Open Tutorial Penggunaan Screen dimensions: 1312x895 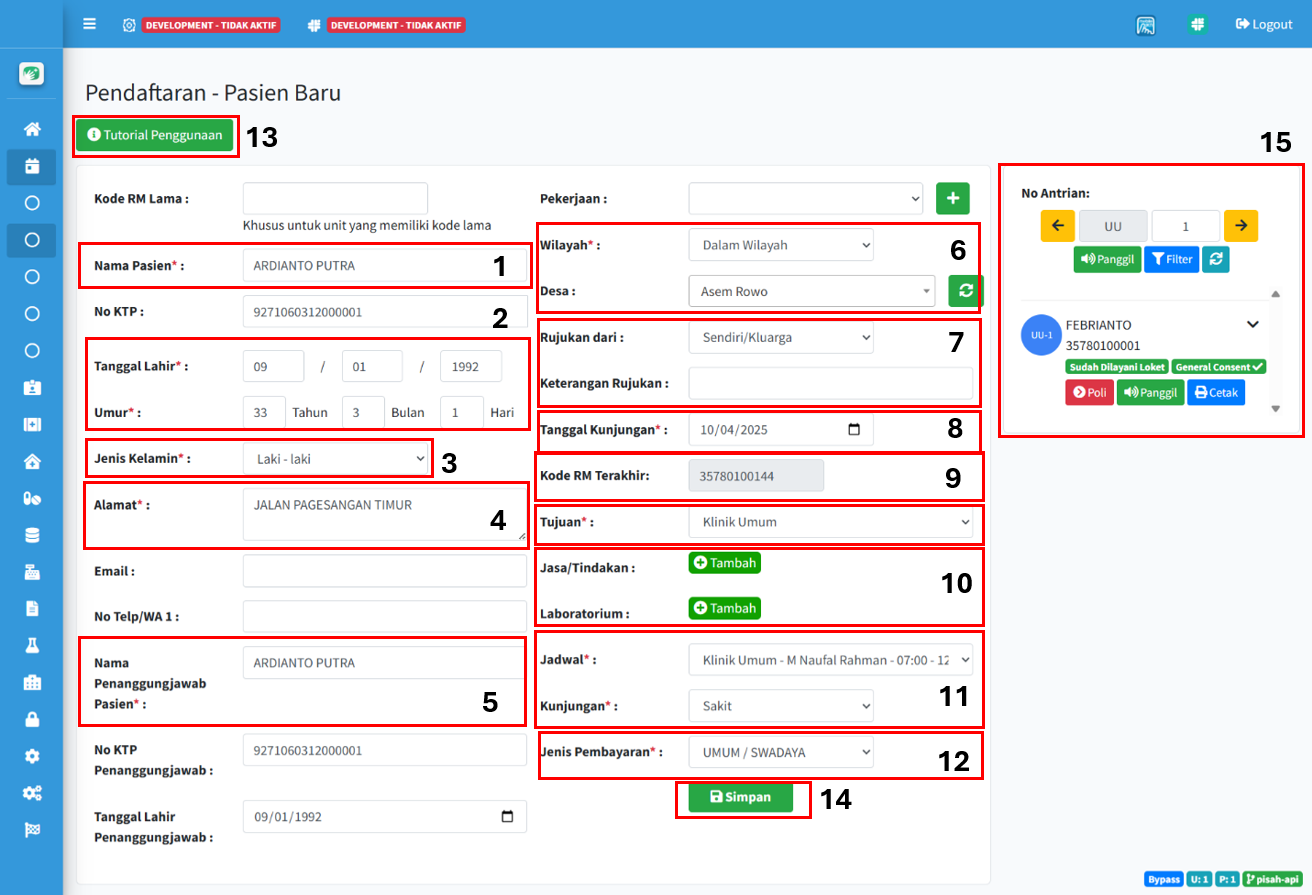click(155, 135)
